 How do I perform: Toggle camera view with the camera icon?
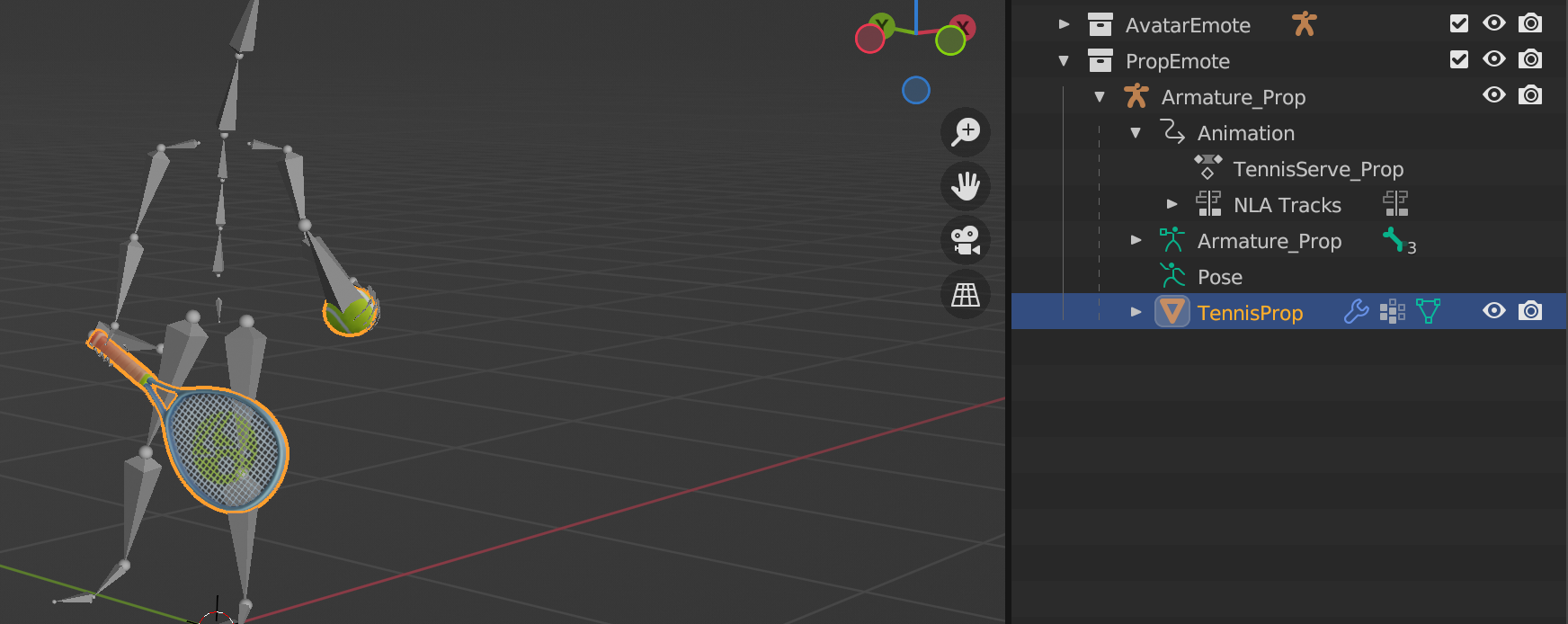(966, 240)
